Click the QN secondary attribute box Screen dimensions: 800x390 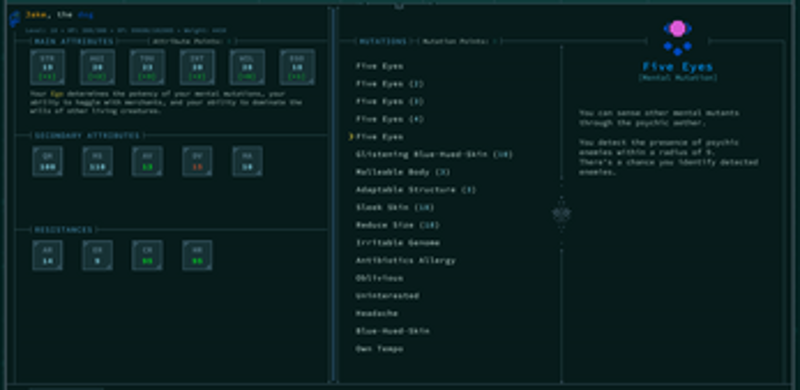coord(47,161)
